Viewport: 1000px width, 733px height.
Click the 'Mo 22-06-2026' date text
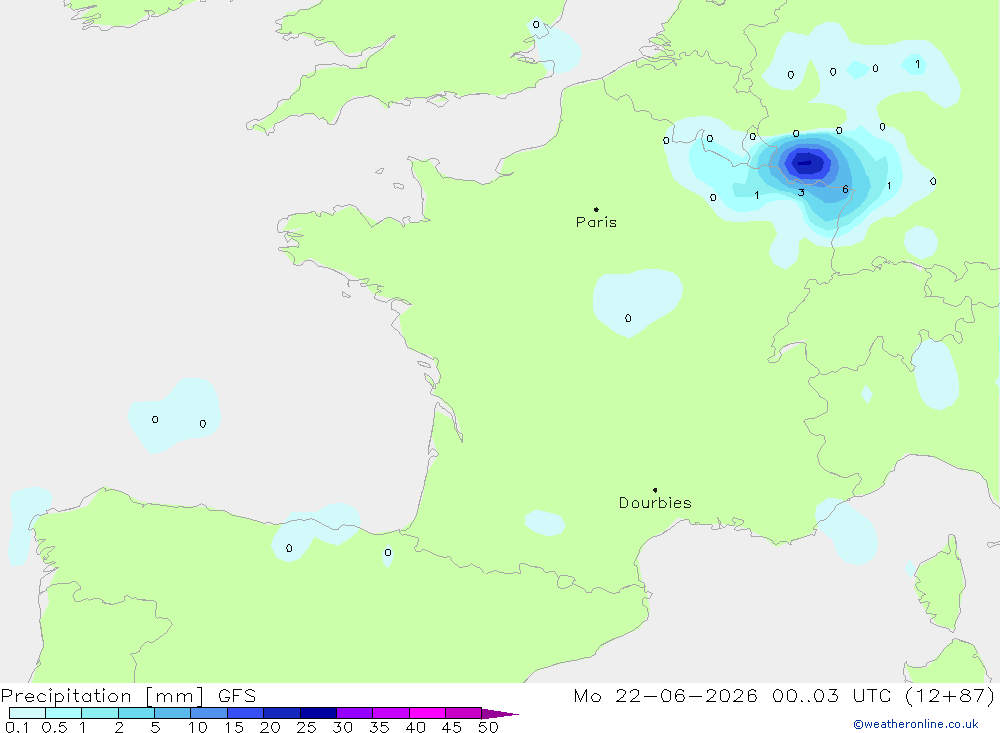[x=665, y=695]
